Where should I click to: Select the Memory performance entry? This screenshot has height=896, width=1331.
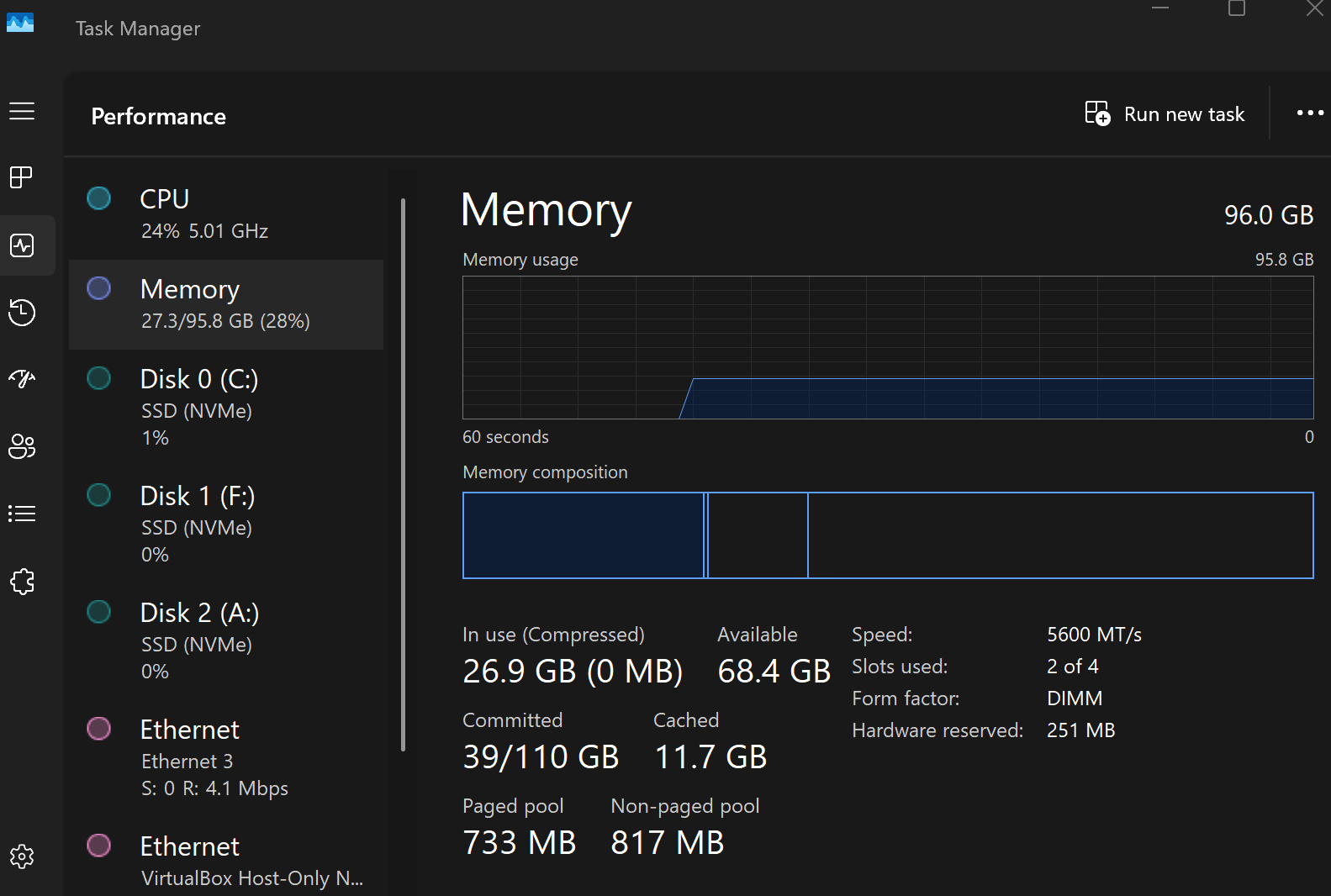pos(226,304)
